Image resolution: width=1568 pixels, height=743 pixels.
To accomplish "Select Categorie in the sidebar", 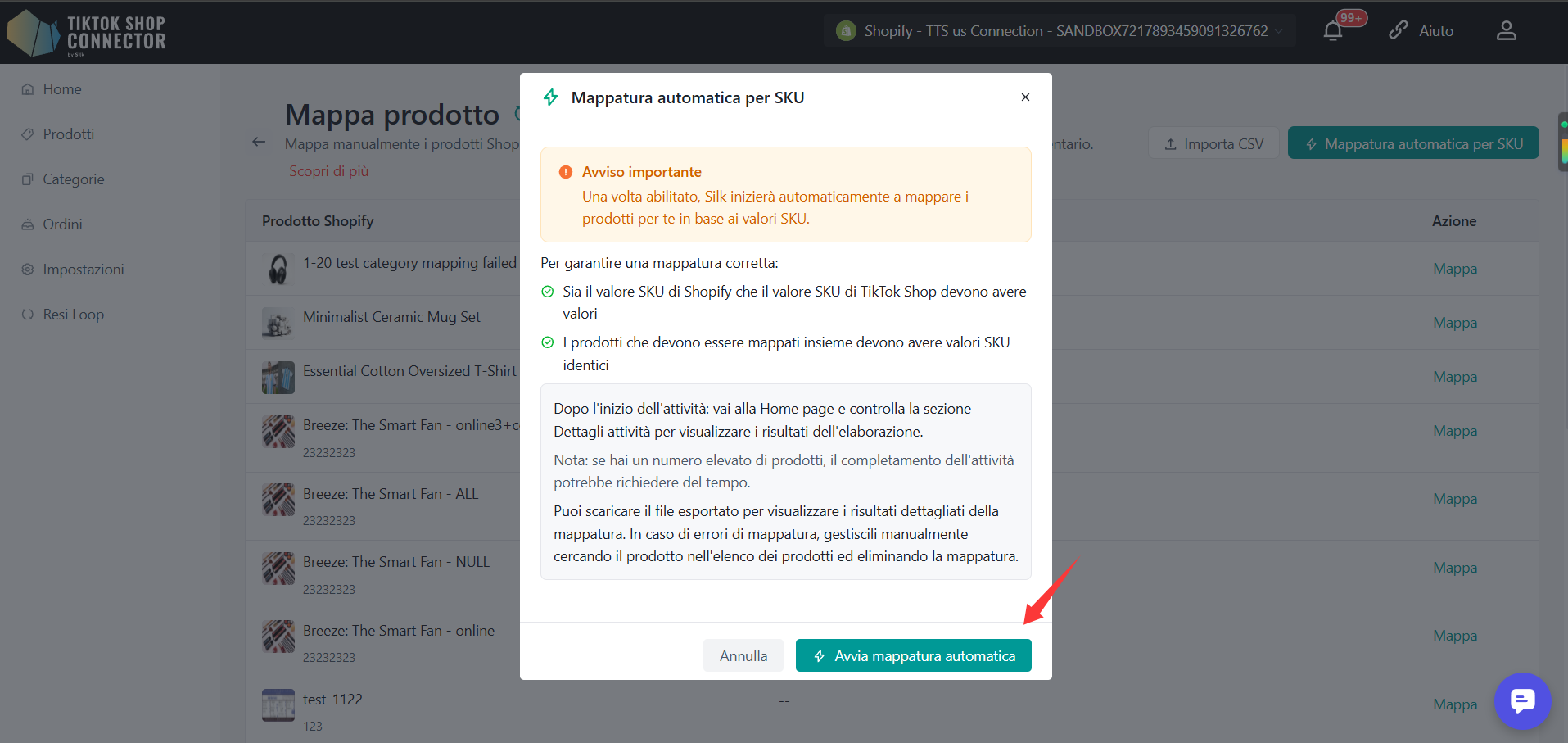I will pyautogui.click(x=74, y=179).
